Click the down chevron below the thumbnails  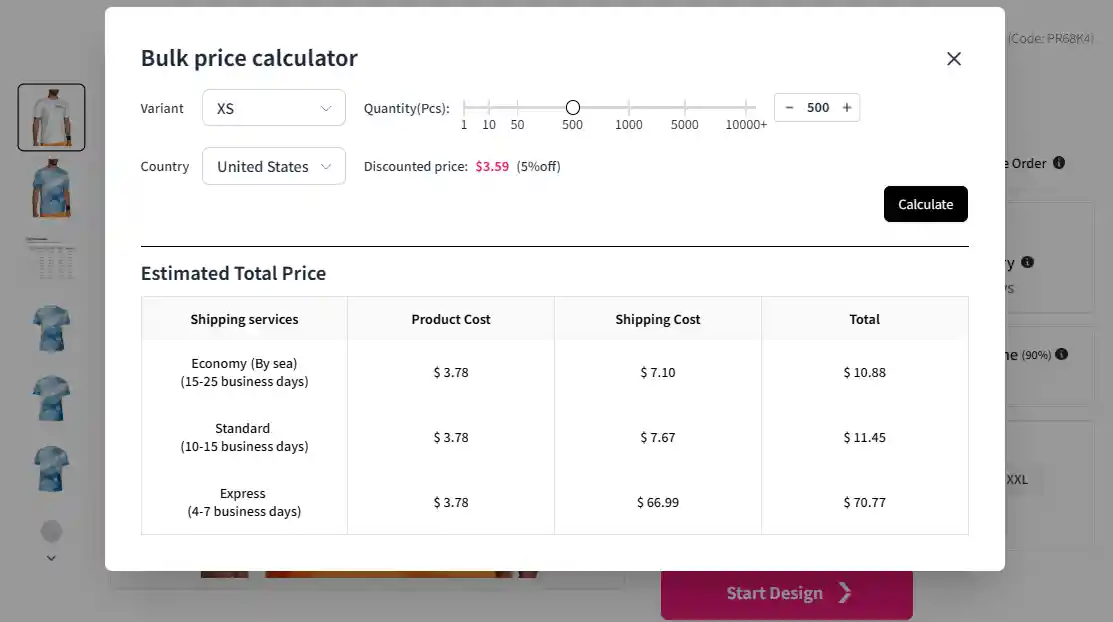coord(51,557)
